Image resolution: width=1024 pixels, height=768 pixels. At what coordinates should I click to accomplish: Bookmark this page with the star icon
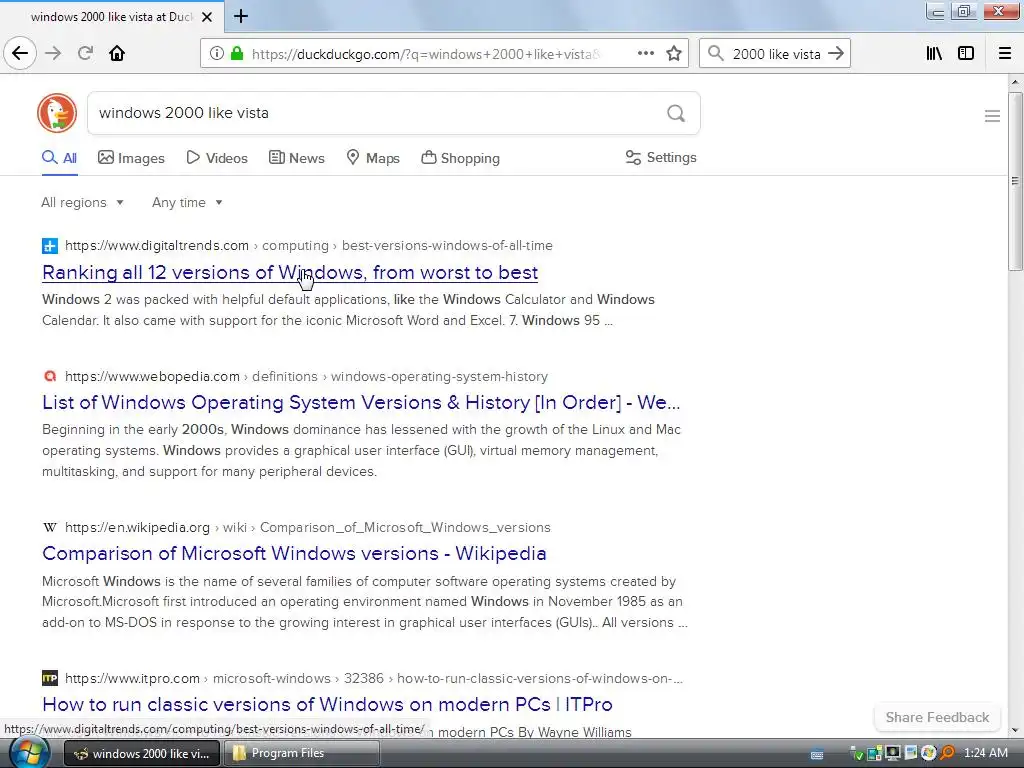pos(674,54)
